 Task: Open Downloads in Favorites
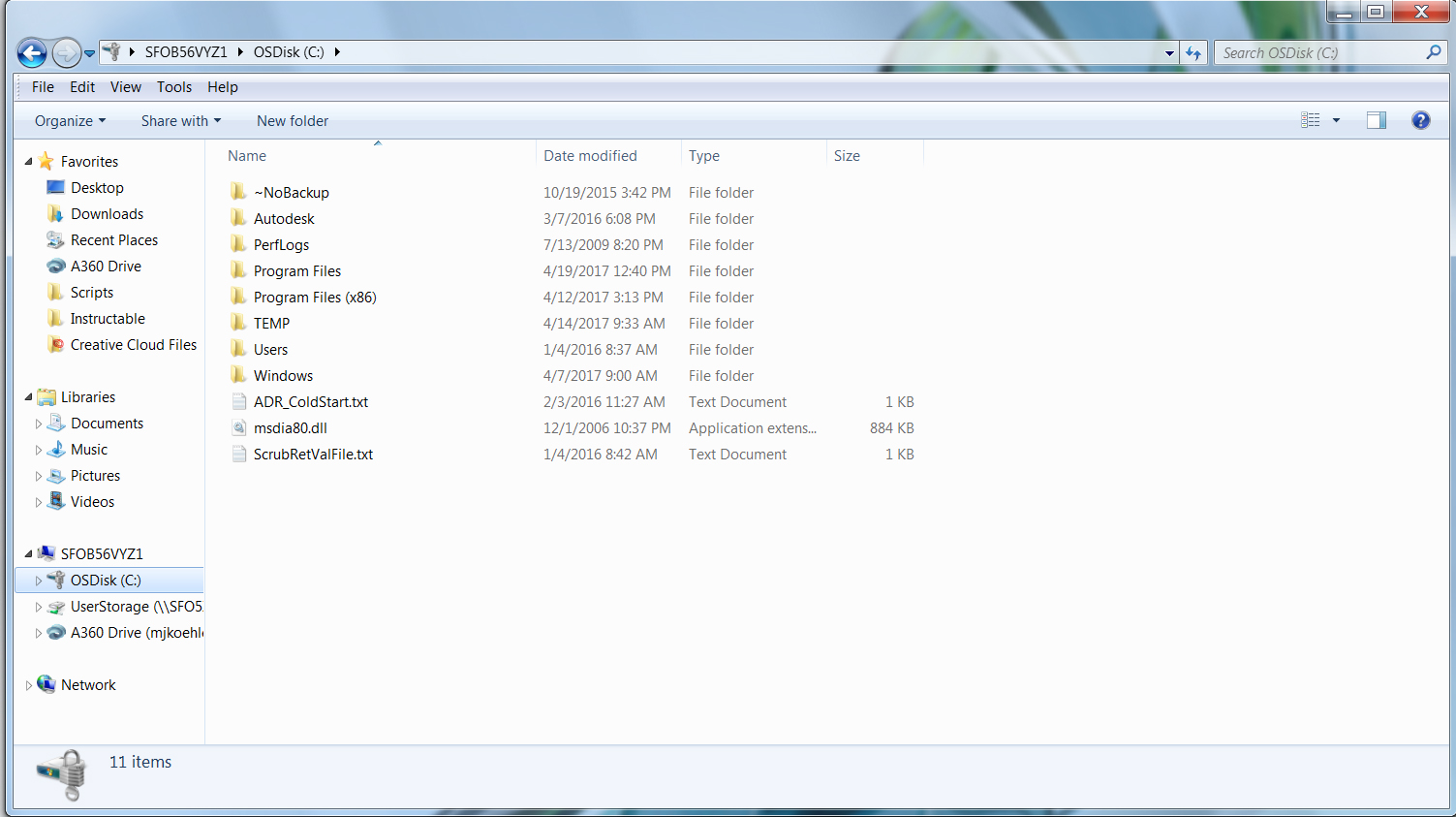point(107,214)
